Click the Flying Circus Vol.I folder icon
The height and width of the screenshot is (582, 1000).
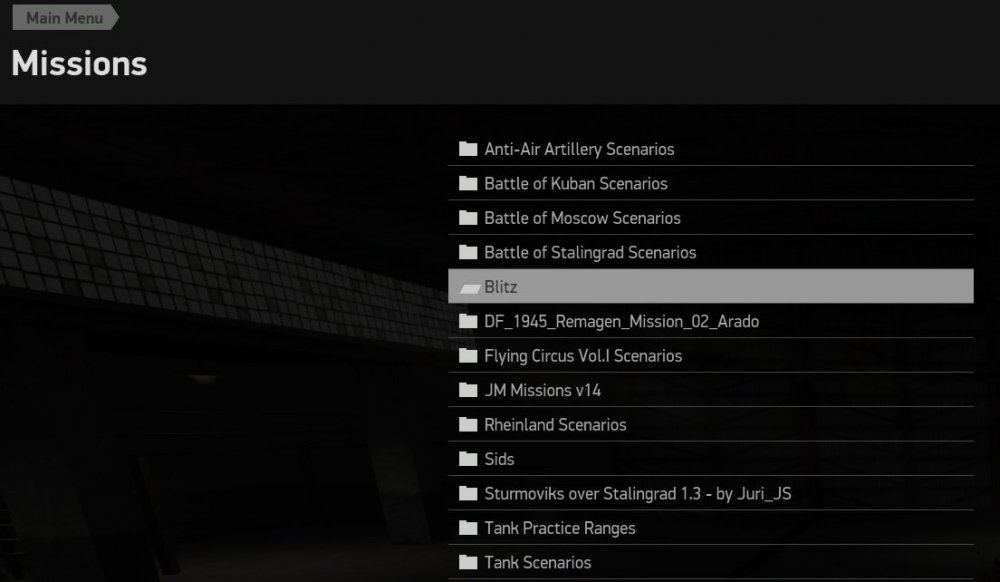pyautogui.click(x=468, y=356)
